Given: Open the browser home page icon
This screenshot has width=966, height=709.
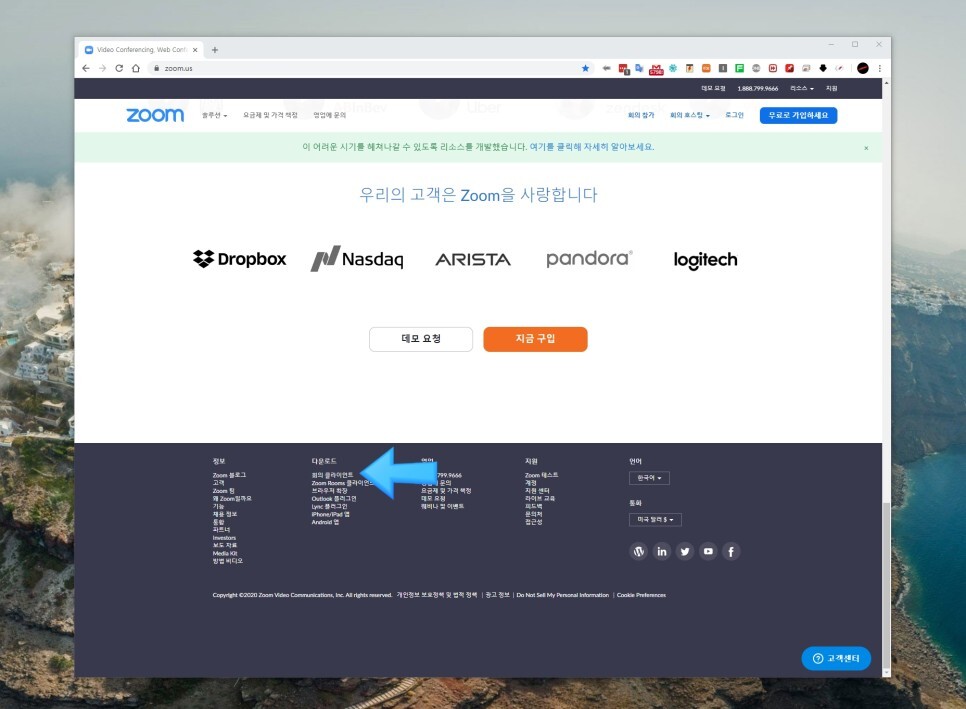Looking at the screenshot, I should coord(136,68).
